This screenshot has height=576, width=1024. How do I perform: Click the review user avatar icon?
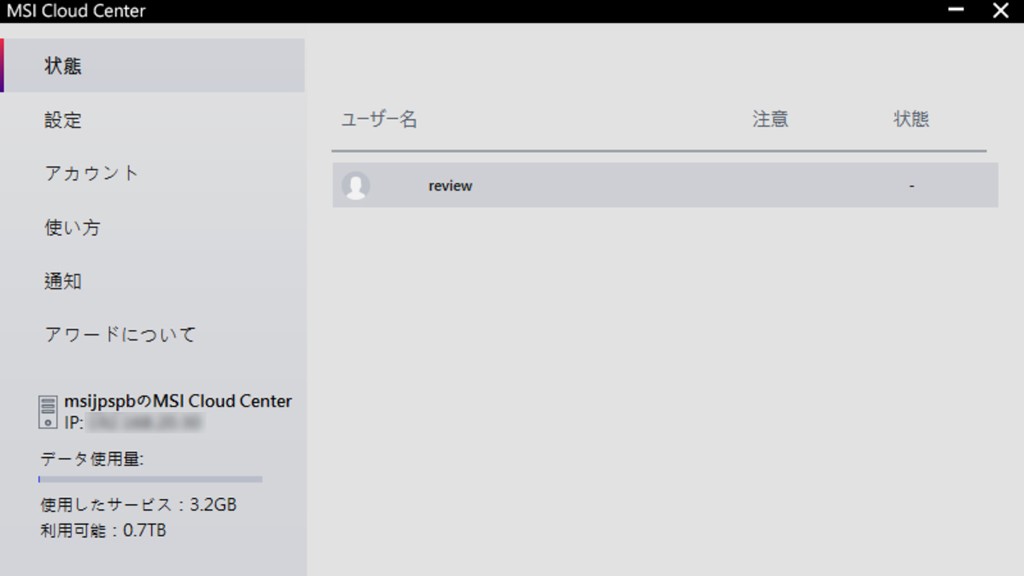(x=356, y=186)
